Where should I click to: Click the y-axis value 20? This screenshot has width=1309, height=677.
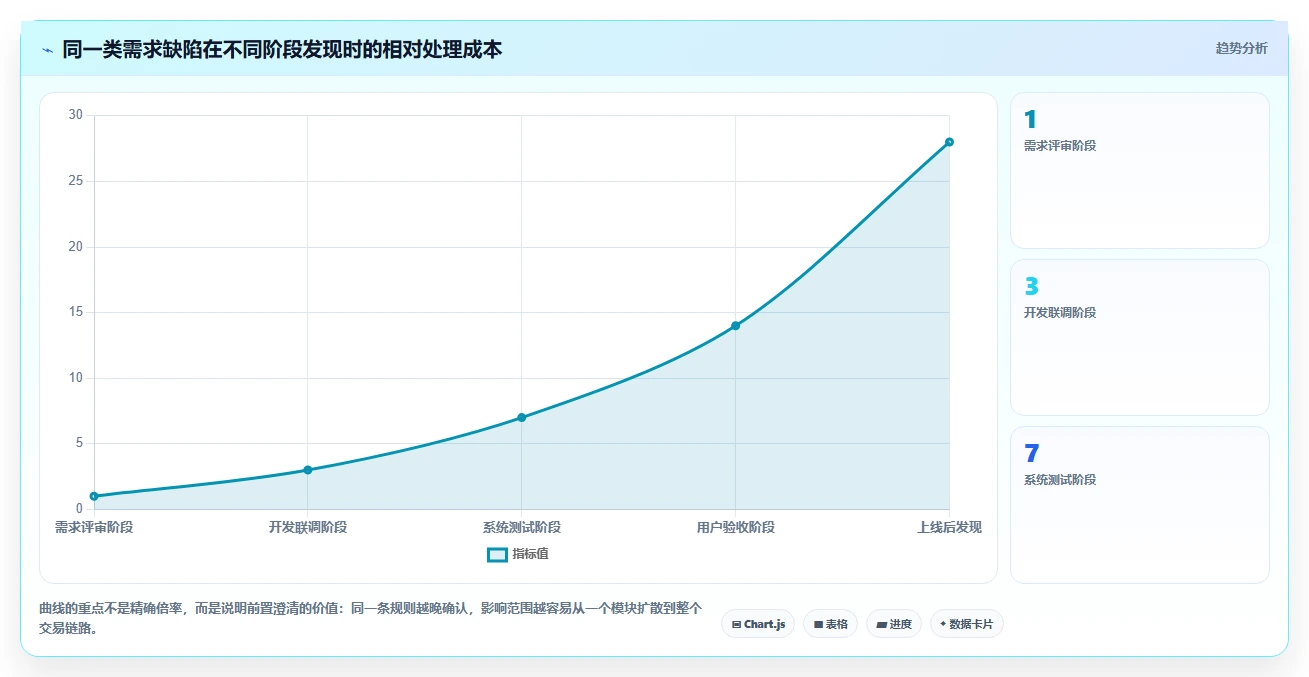pyautogui.click(x=76, y=247)
